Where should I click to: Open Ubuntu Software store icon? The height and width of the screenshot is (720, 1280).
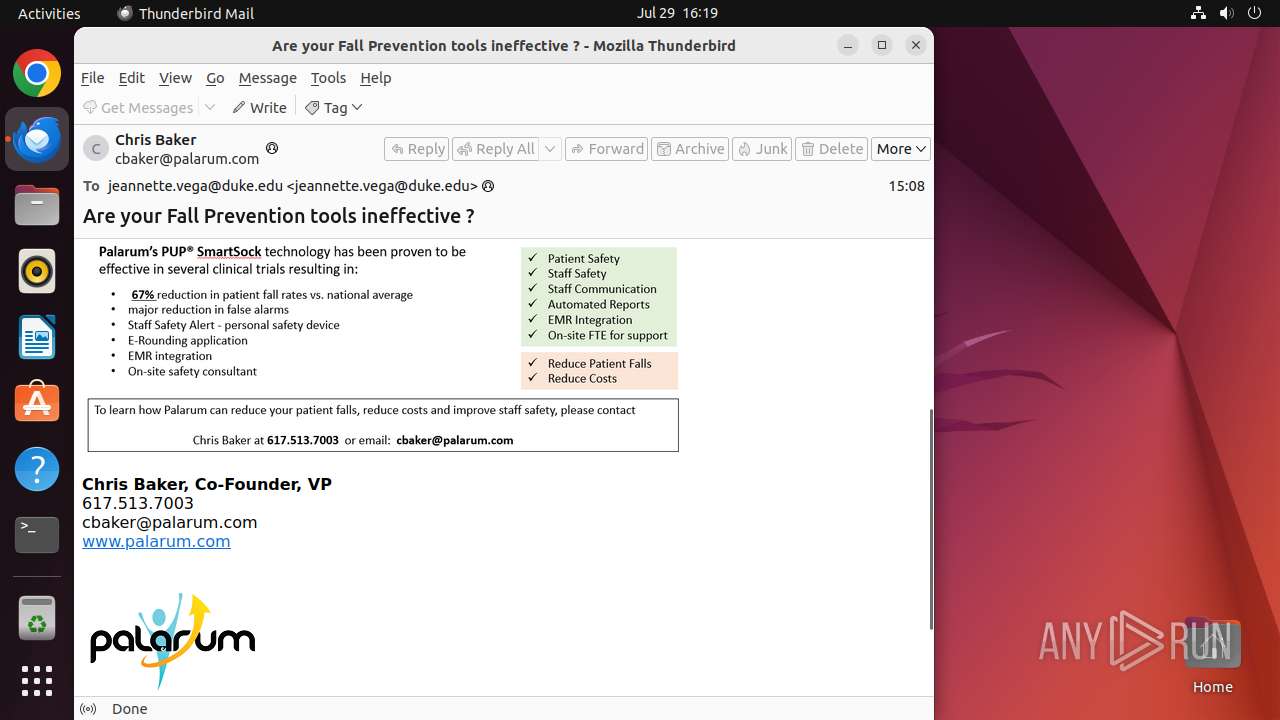pos(37,403)
